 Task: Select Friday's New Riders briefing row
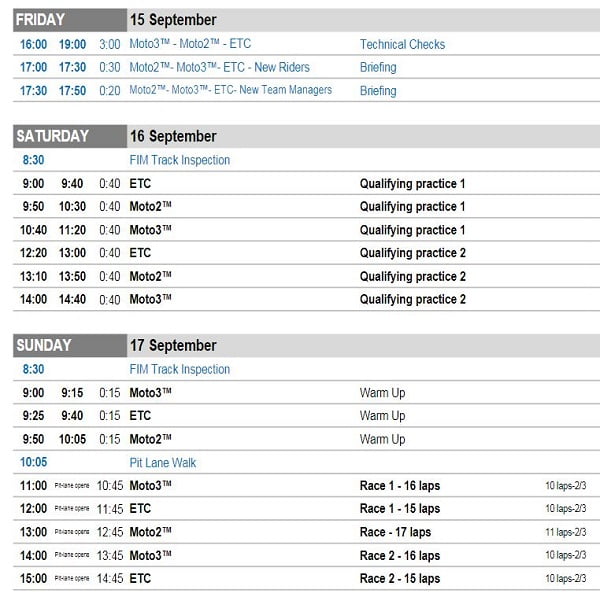click(219, 67)
